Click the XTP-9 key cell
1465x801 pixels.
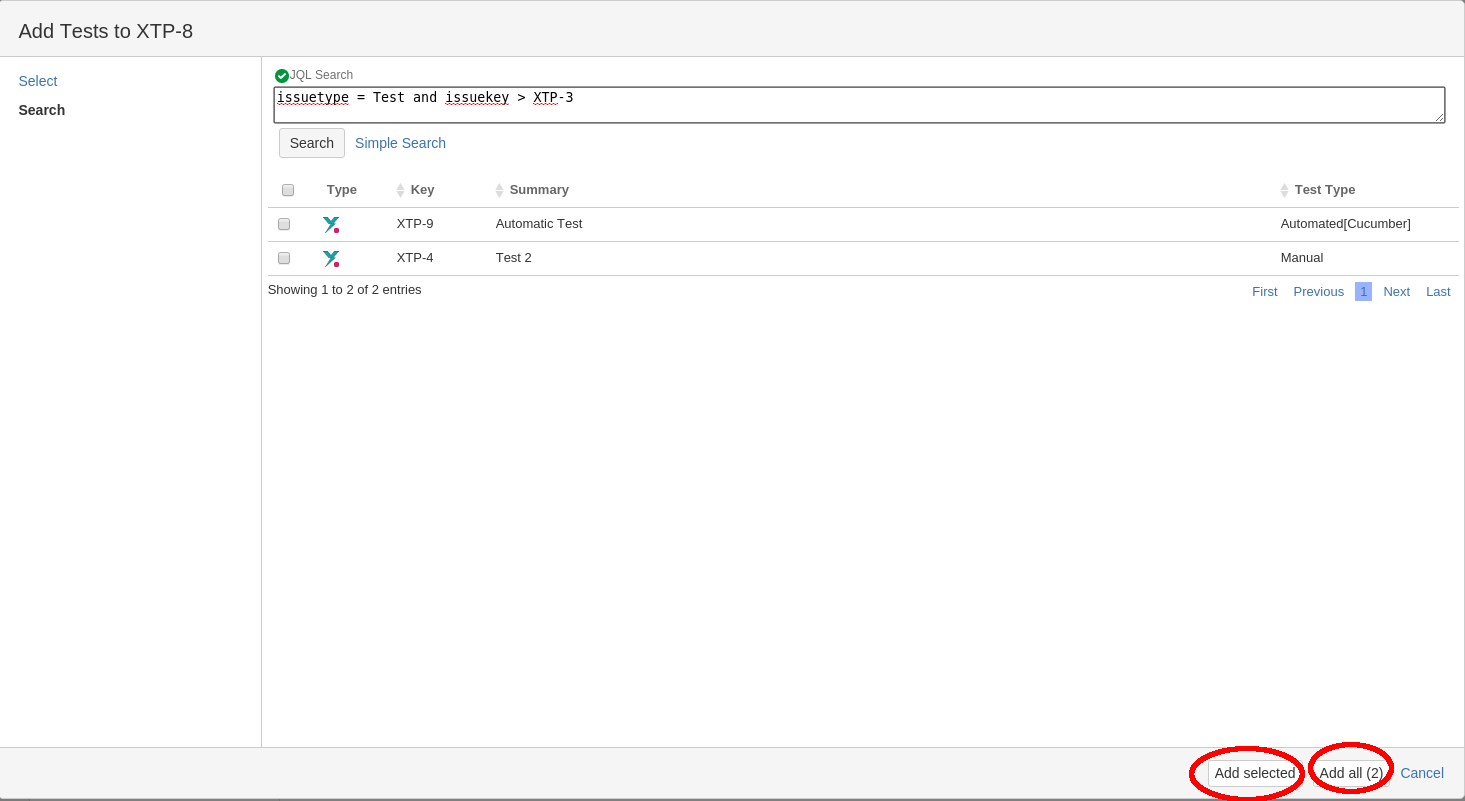(x=415, y=224)
